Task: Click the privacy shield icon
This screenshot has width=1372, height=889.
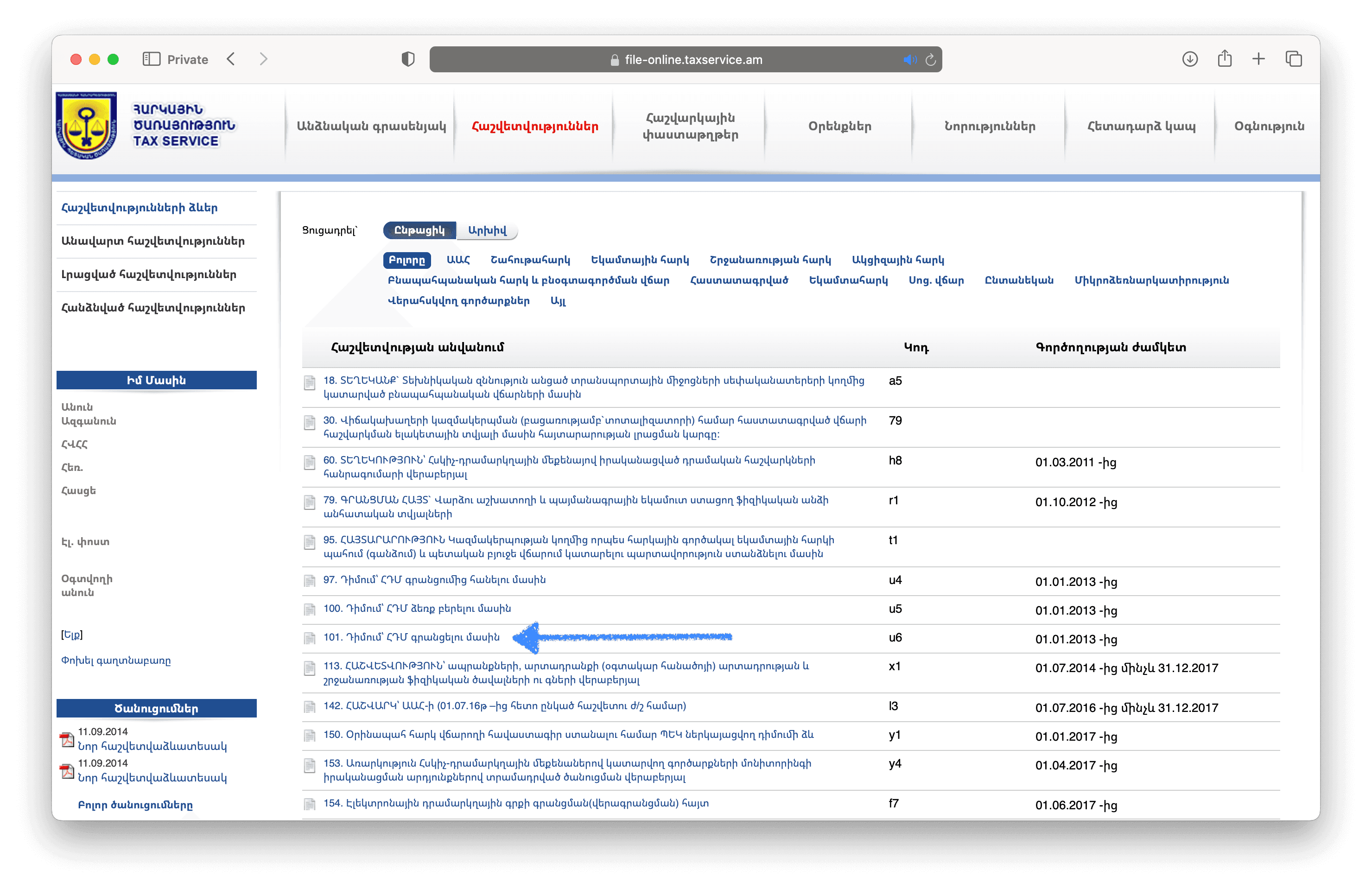Action: pyautogui.click(x=407, y=59)
